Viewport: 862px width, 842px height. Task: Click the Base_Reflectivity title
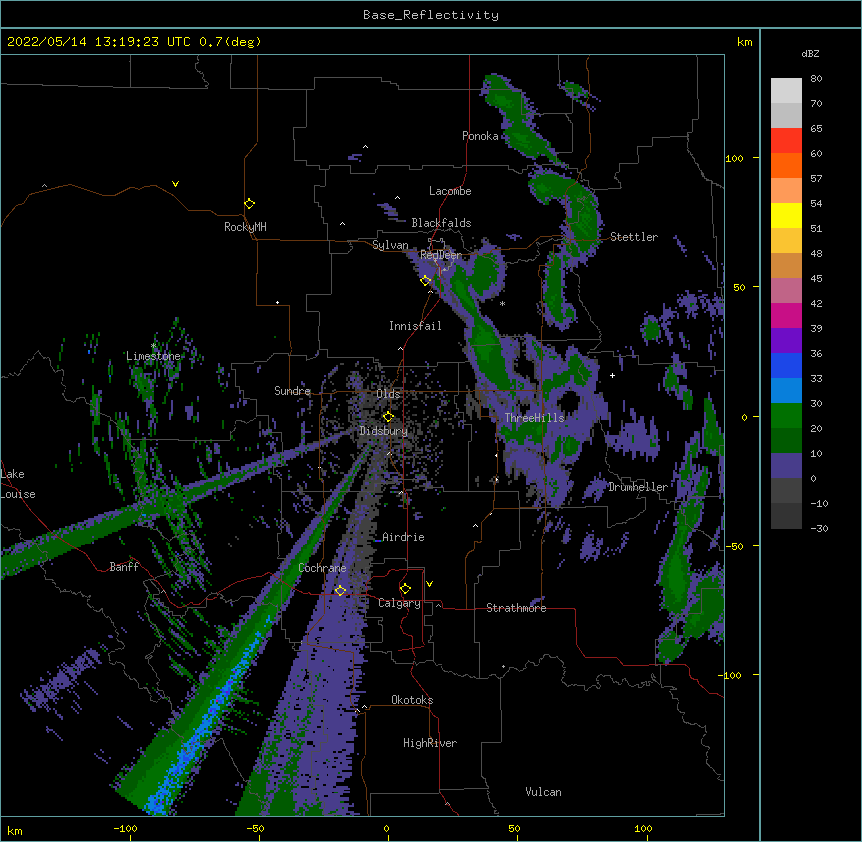(431, 15)
